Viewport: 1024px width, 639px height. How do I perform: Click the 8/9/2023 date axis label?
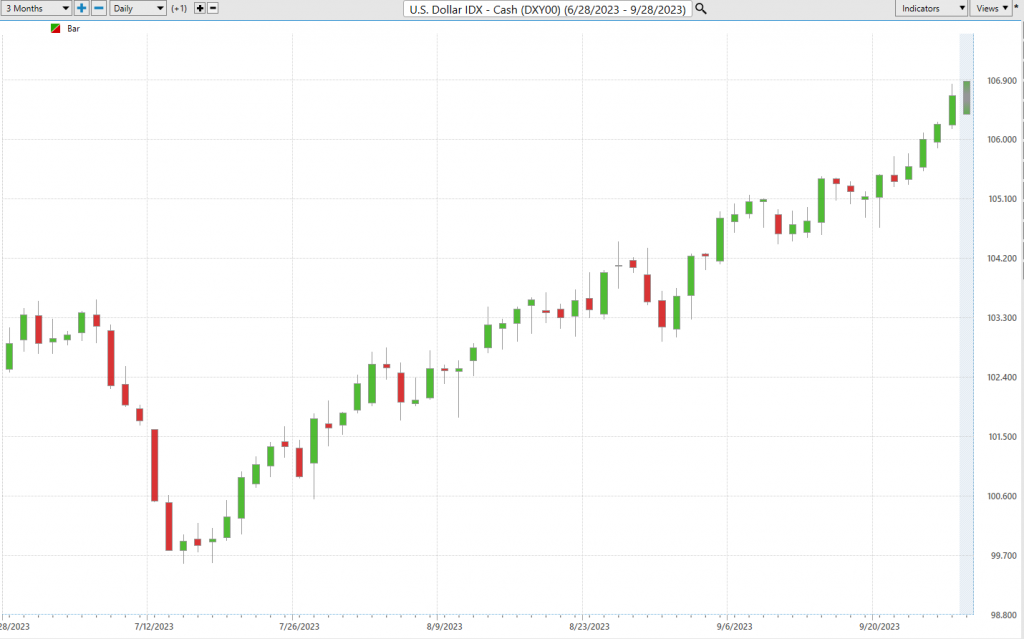pos(444,626)
